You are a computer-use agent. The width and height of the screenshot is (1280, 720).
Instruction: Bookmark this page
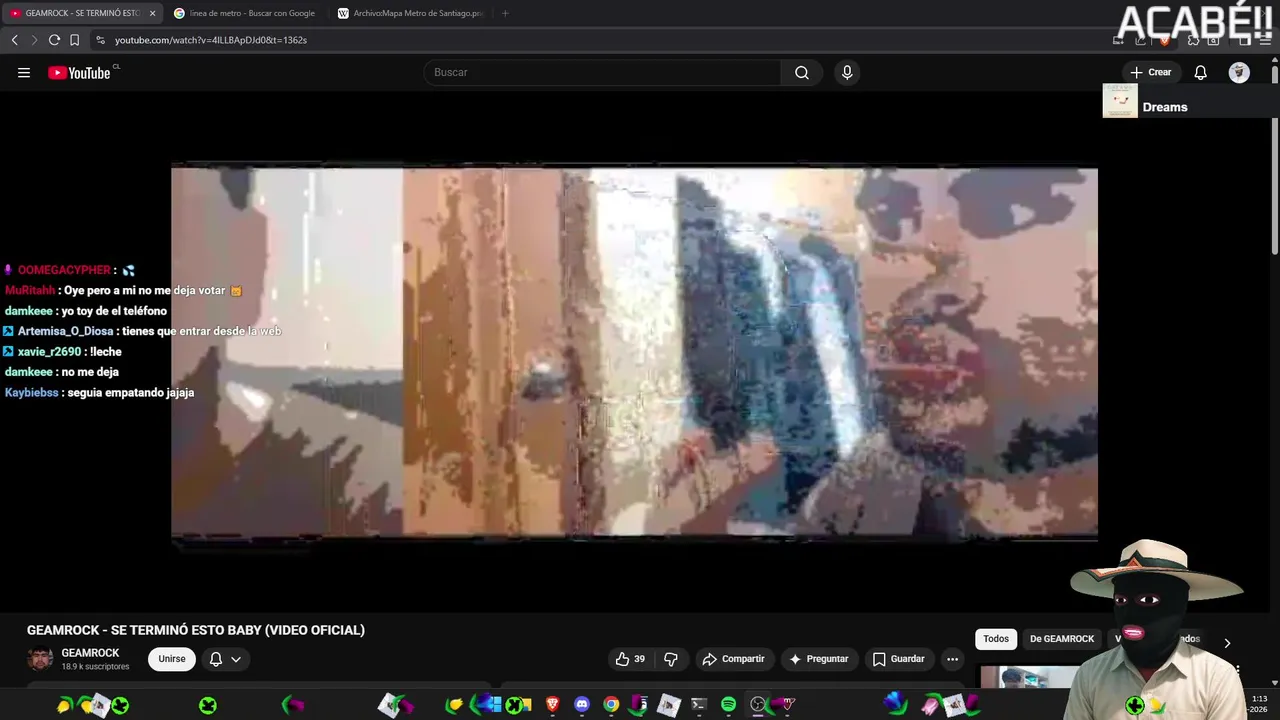74,40
